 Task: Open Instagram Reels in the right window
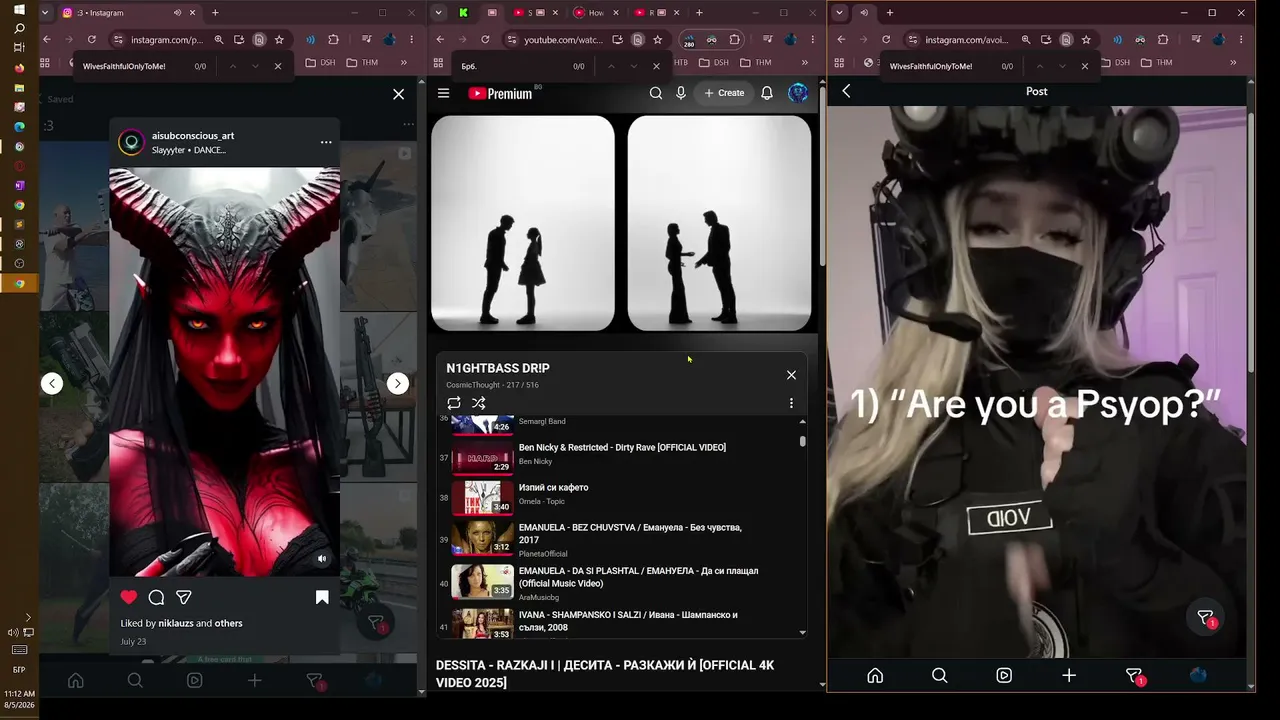coord(1004,675)
